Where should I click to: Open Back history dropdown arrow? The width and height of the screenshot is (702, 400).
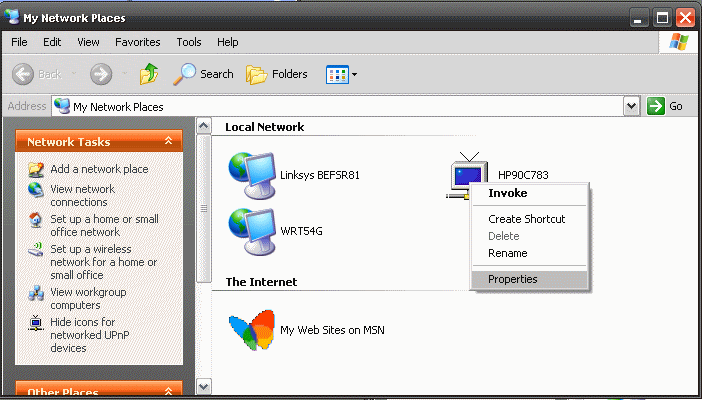coord(74,74)
